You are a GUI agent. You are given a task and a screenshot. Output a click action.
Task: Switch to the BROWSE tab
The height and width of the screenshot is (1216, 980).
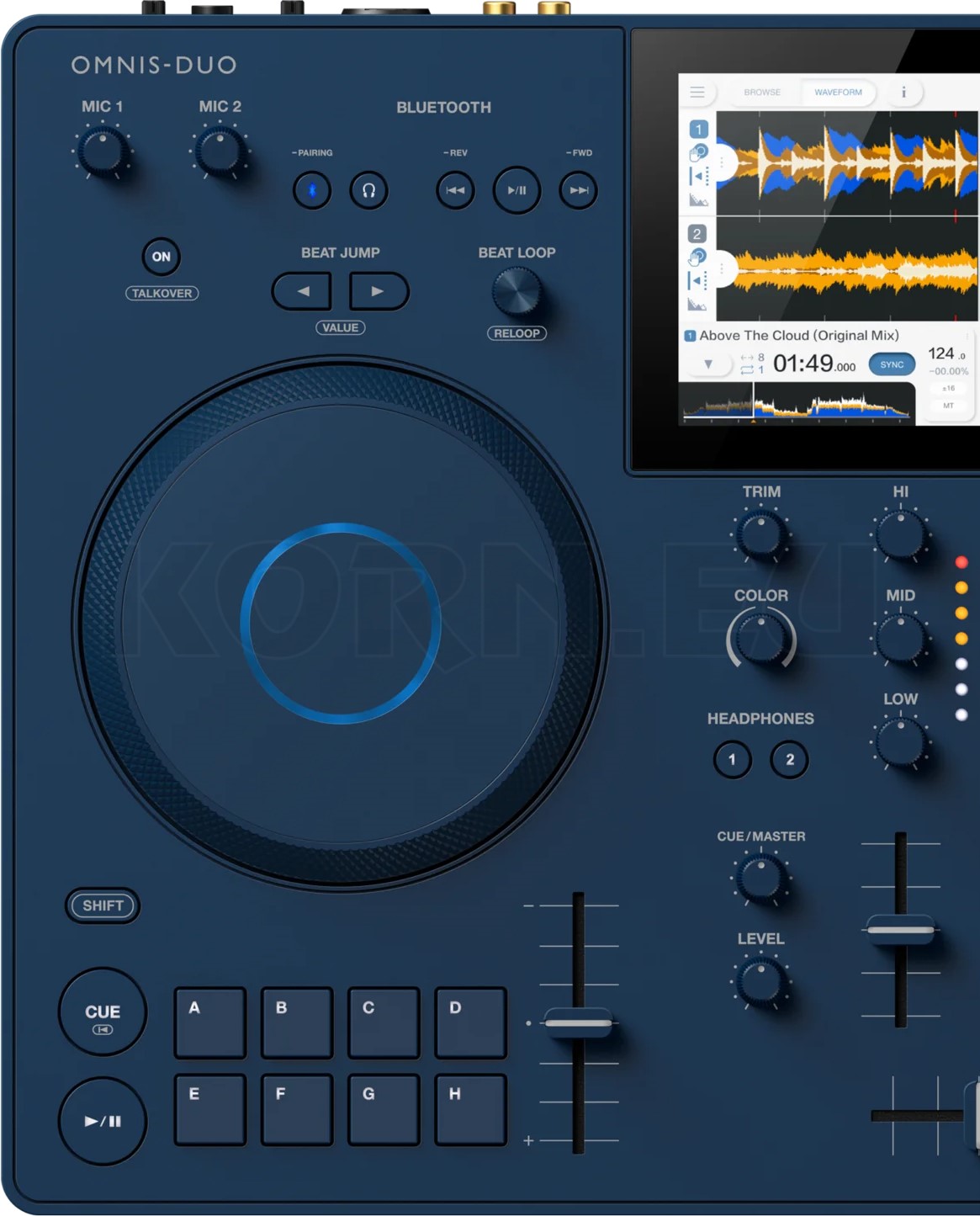click(761, 93)
